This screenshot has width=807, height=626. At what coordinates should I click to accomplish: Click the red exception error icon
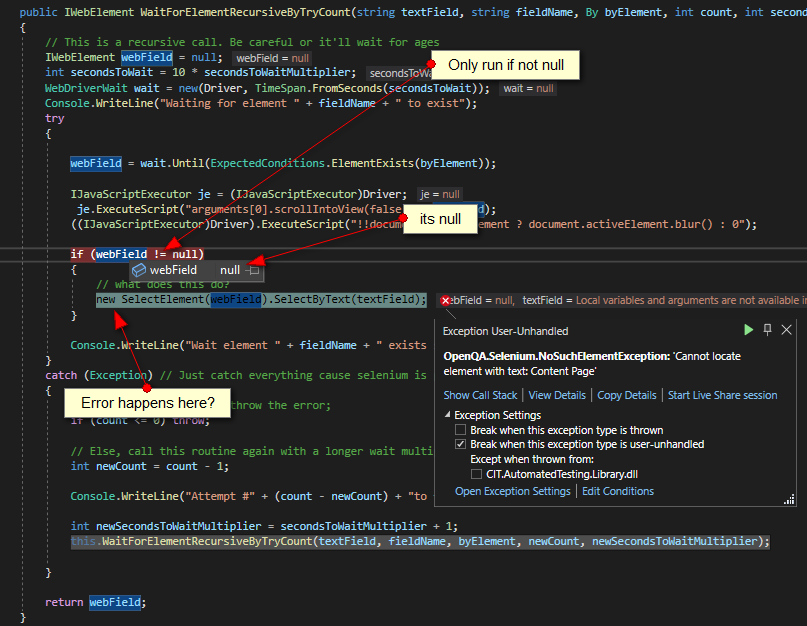tap(446, 301)
